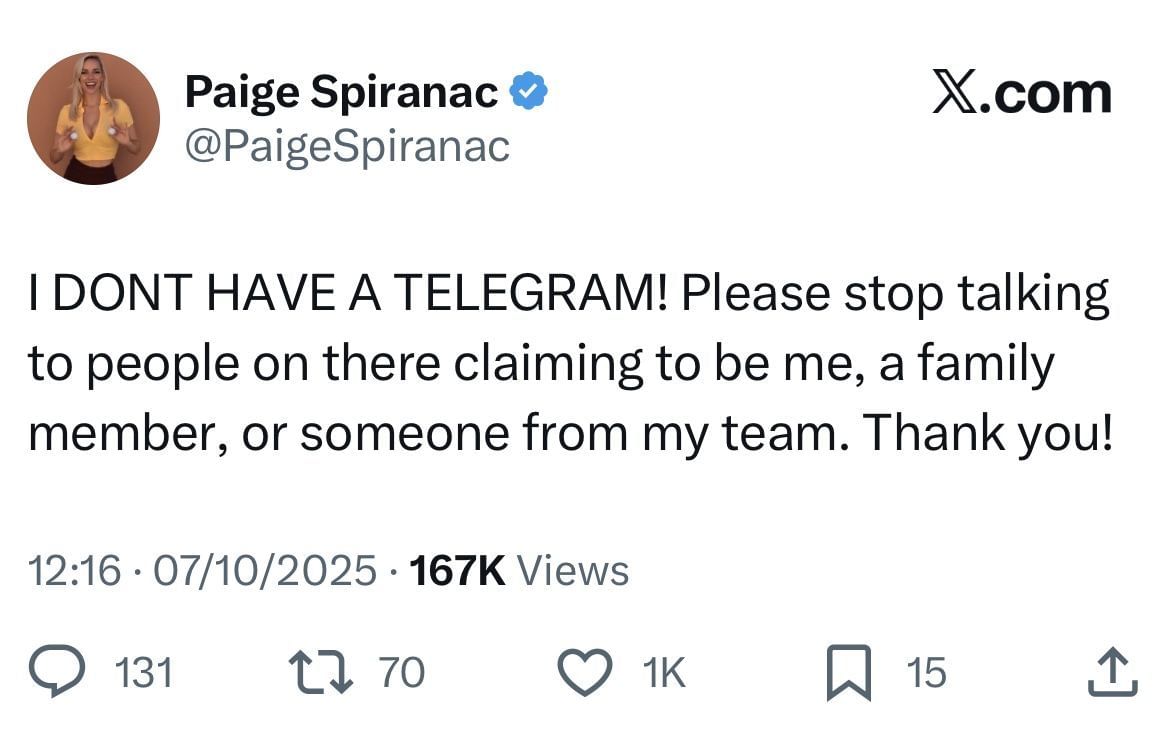Open the share menu via upload arrow icon
The image size is (1170, 737).
click(1113, 672)
